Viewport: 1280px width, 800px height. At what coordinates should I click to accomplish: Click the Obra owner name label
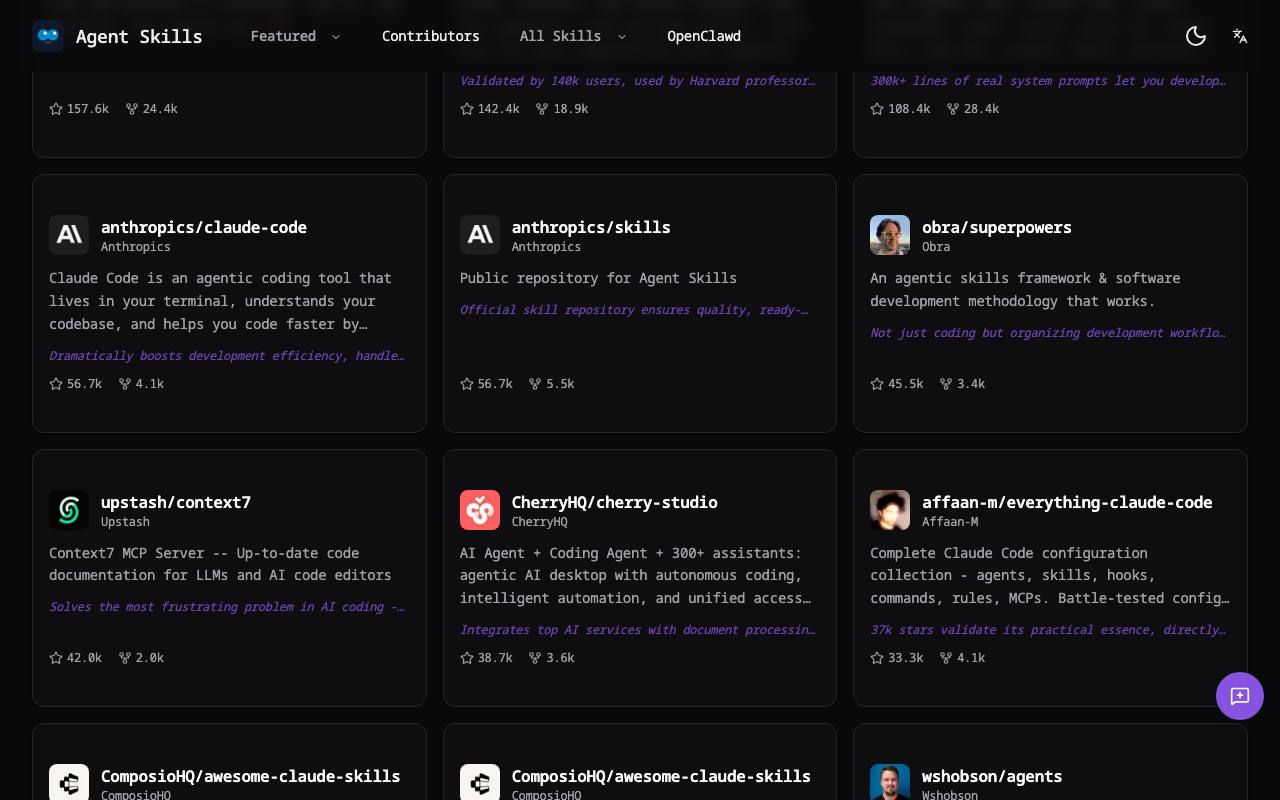coord(936,247)
